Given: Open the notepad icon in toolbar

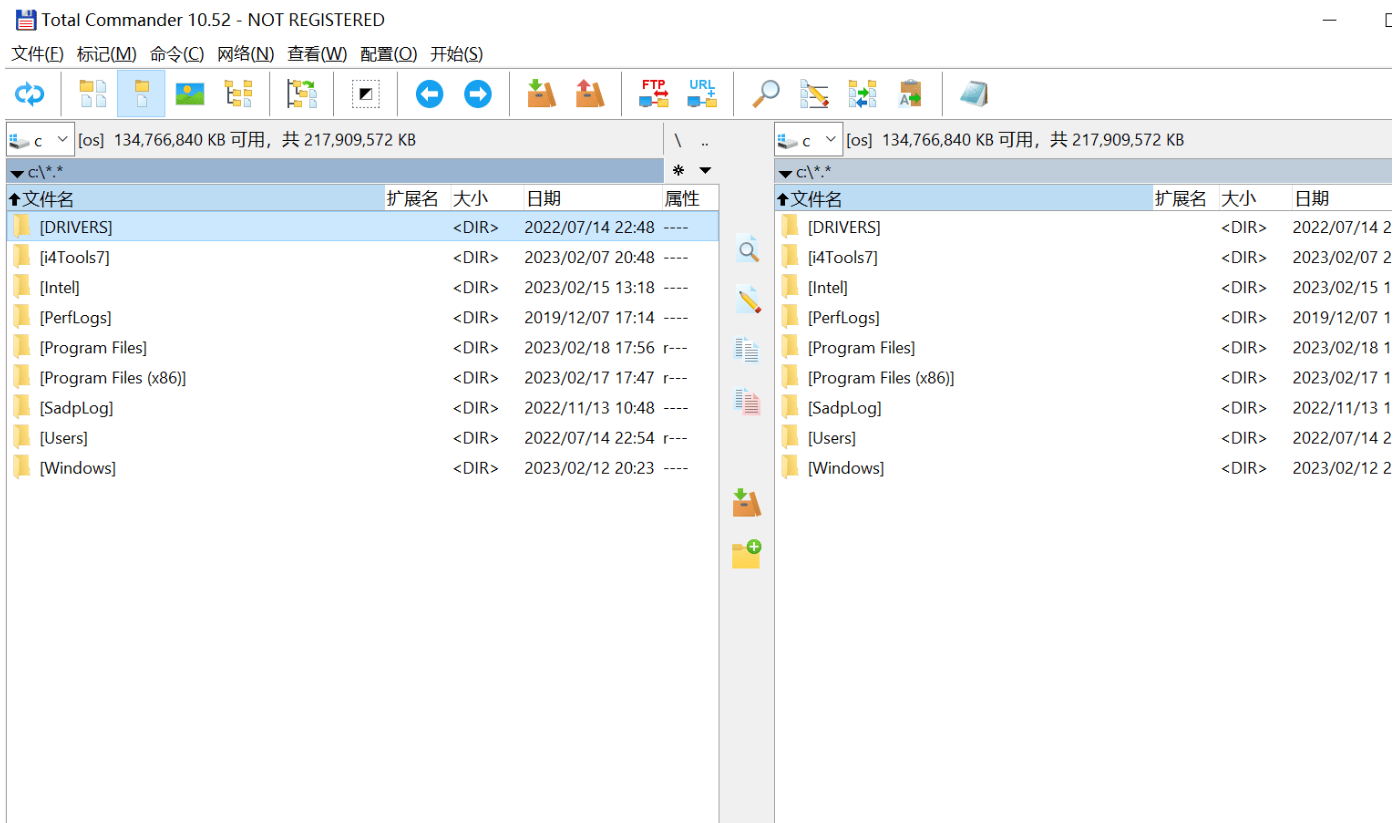Looking at the screenshot, I should click(x=974, y=94).
